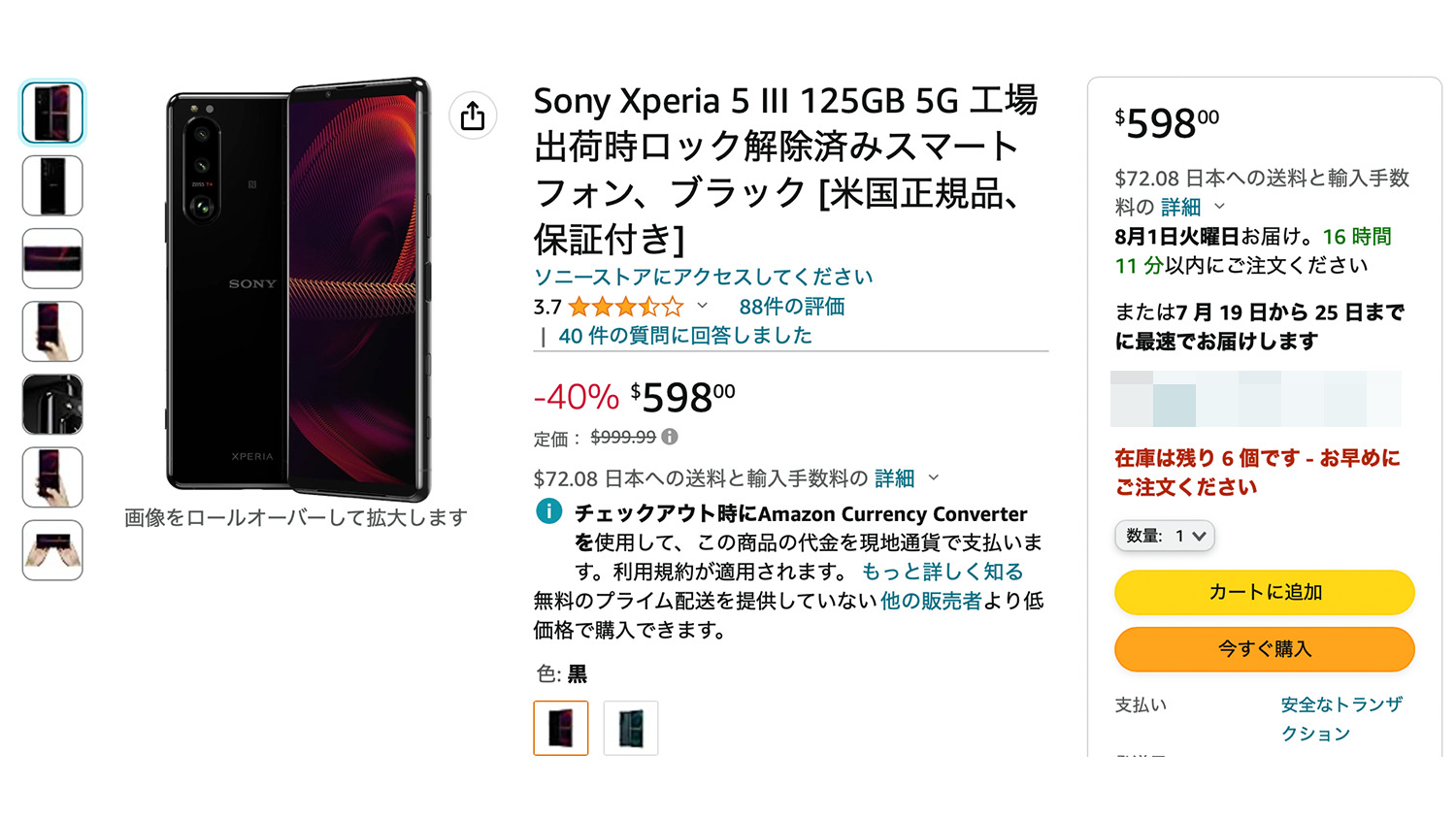Click the yellow Add to Cart button
Image resolution: width=1456 pixels, height=819 pixels.
[1264, 592]
